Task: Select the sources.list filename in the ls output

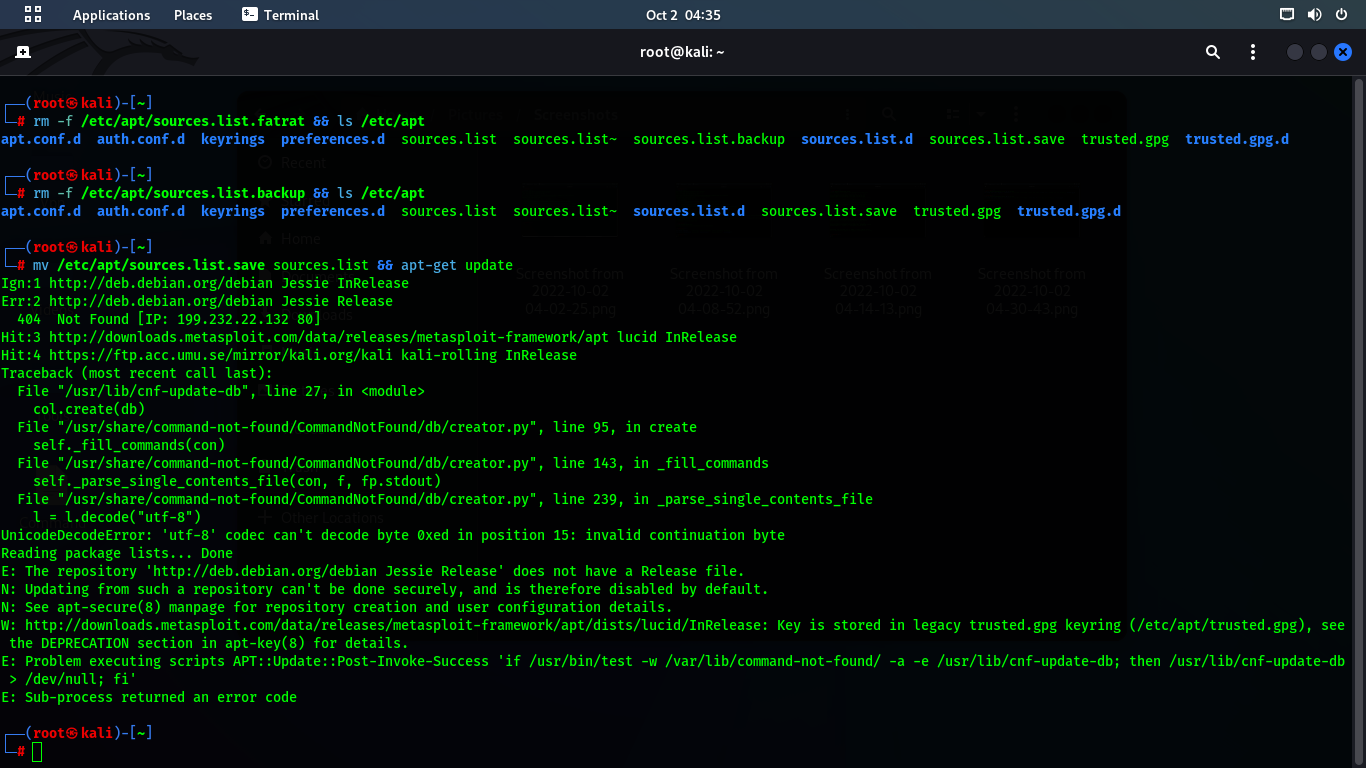Action: coord(448,139)
